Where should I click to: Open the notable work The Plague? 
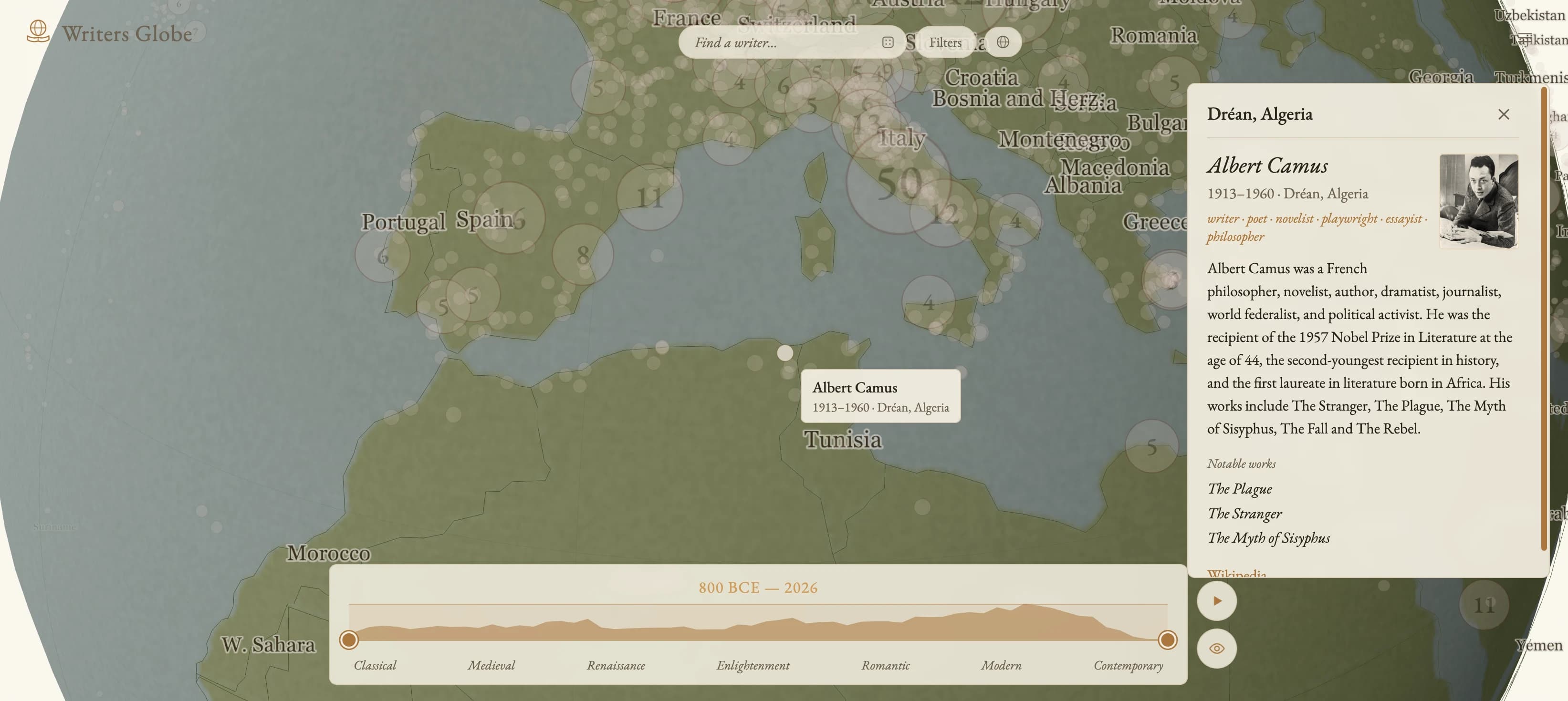[1240, 489]
